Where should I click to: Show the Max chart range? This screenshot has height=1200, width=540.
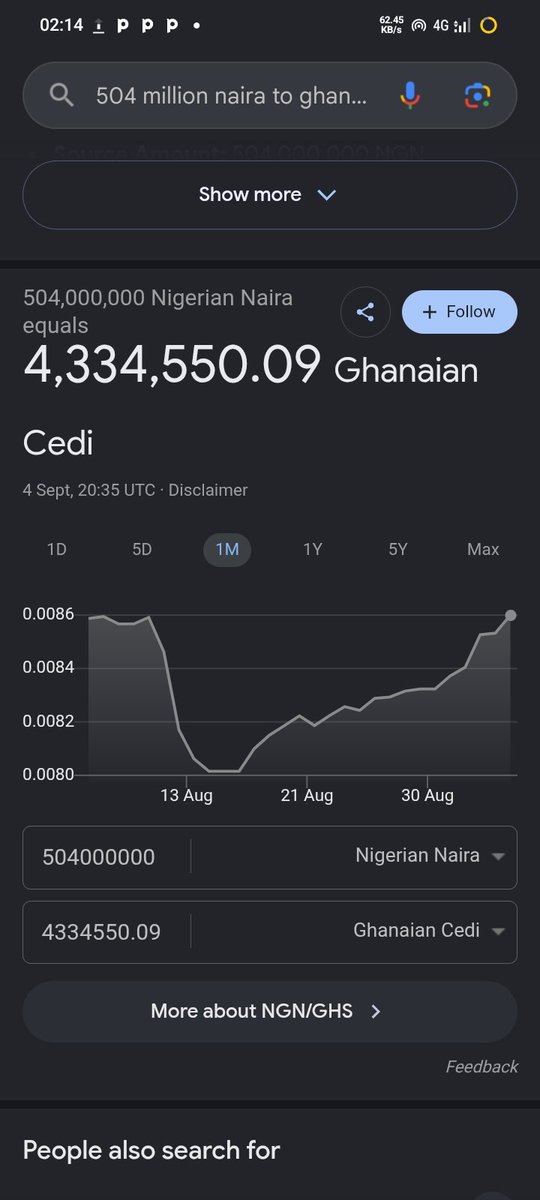483,549
